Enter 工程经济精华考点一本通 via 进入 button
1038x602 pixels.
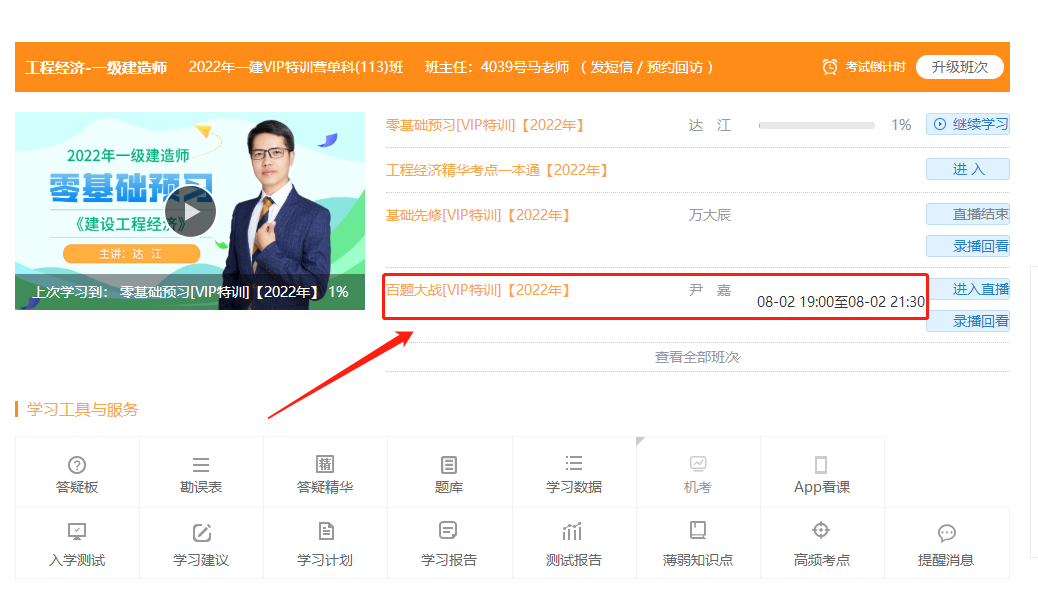coord(967,168)
